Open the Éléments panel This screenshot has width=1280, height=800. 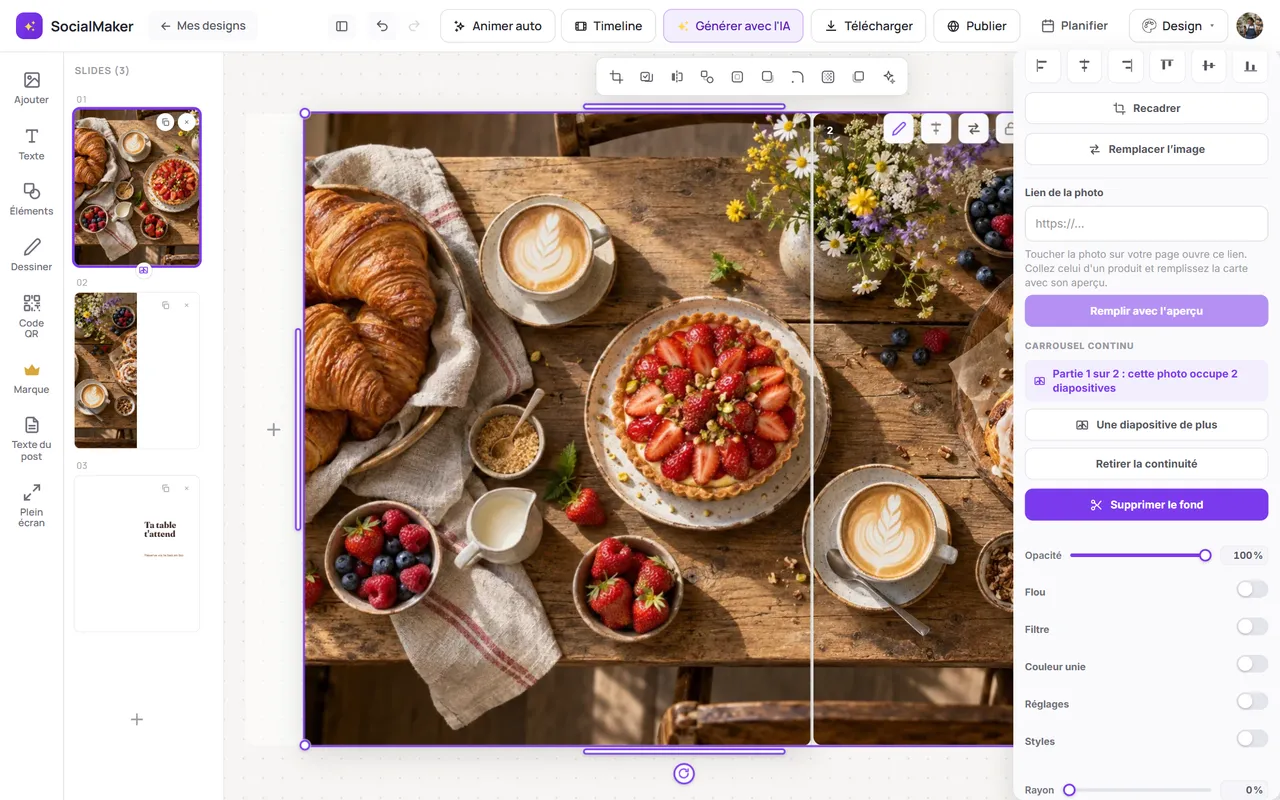pos(31,199)
